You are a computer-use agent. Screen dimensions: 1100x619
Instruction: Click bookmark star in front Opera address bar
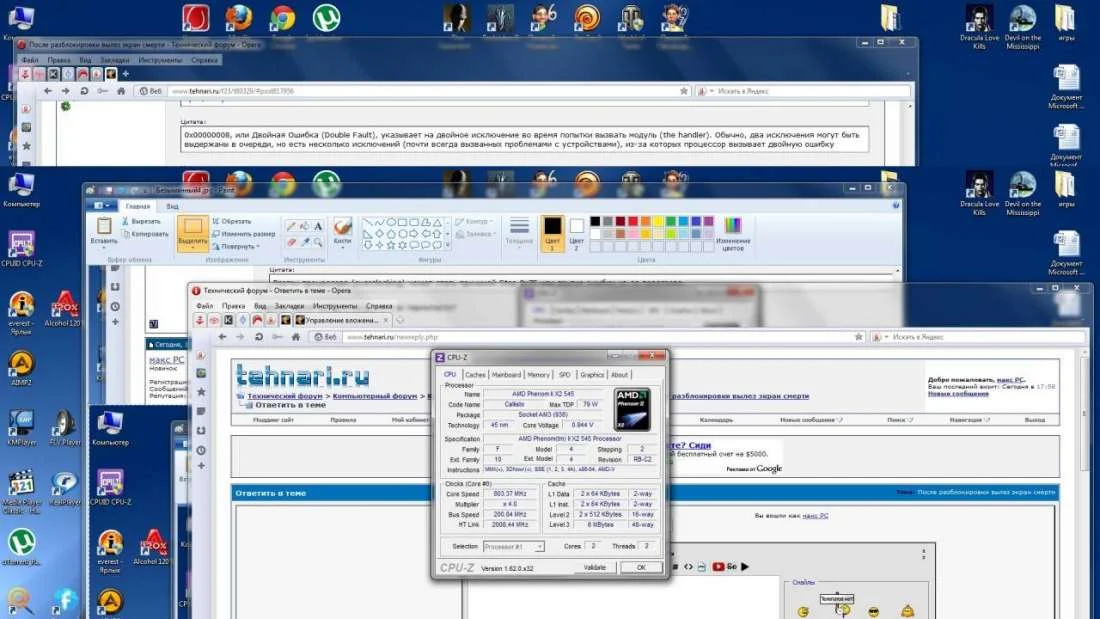pos(858,337)
